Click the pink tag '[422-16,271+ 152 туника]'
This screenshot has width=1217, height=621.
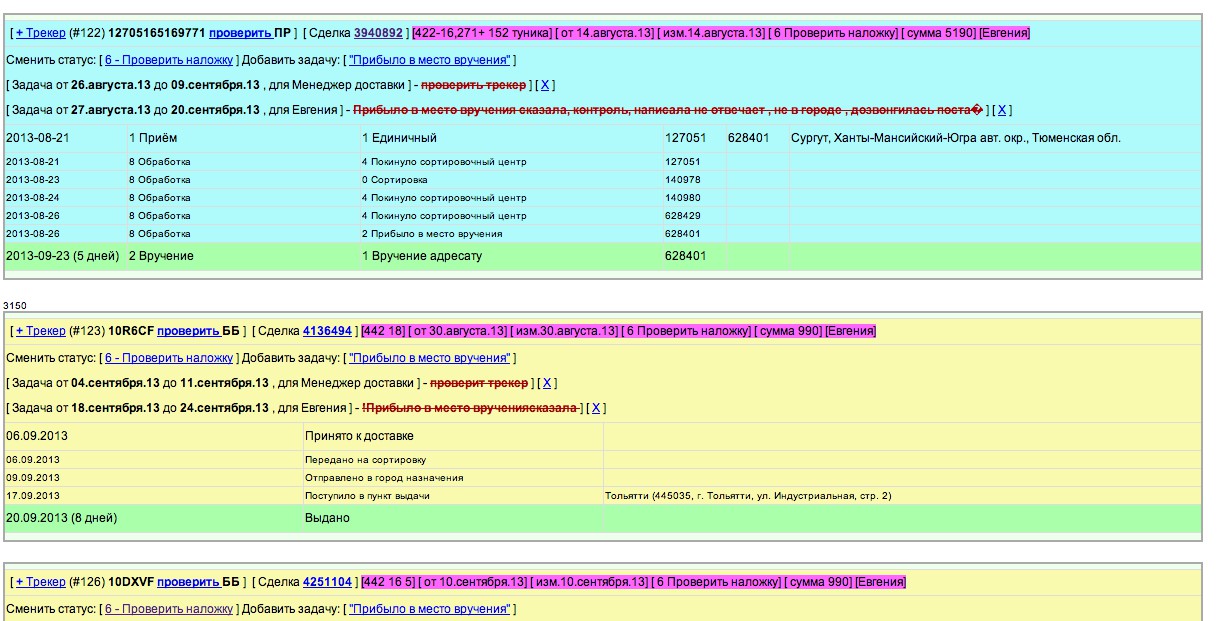coord(482,33)
